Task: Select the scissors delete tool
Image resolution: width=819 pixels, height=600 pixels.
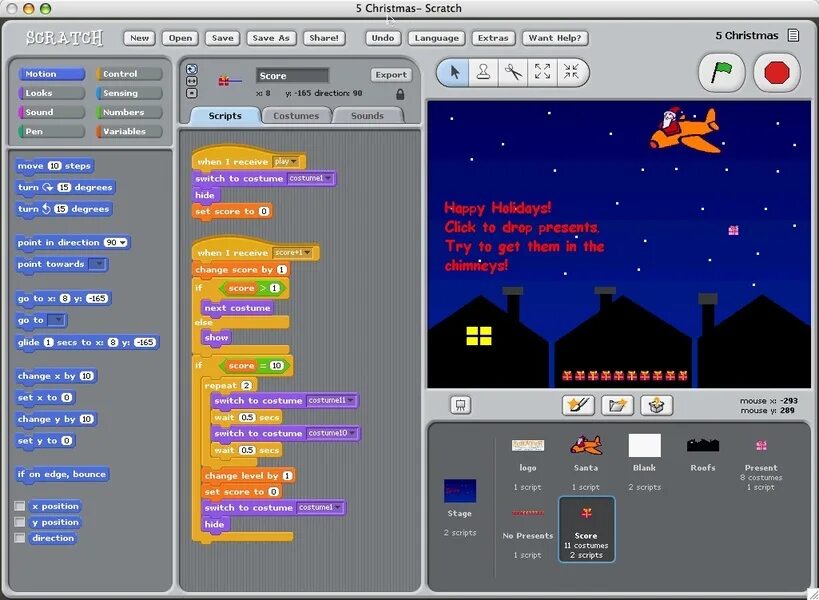Action: coord(513,72)
